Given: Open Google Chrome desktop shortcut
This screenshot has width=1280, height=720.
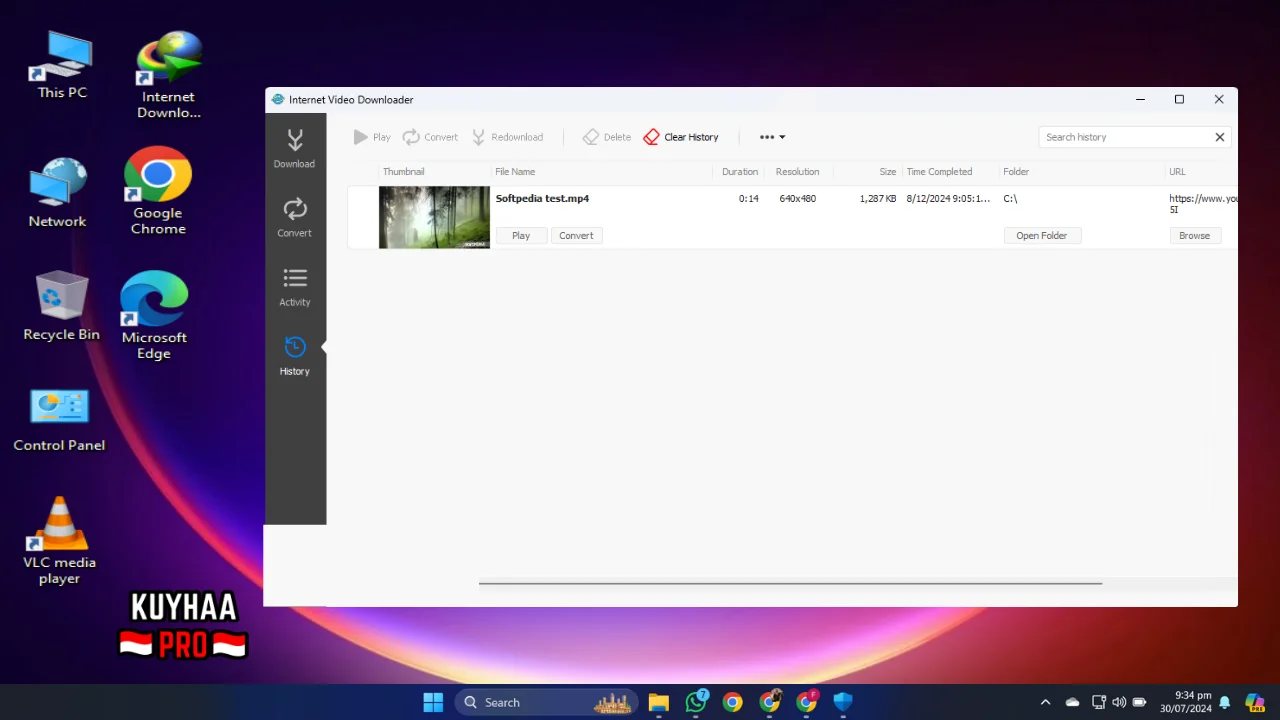Looking at the screenshot, I should [x=158, y=191].
